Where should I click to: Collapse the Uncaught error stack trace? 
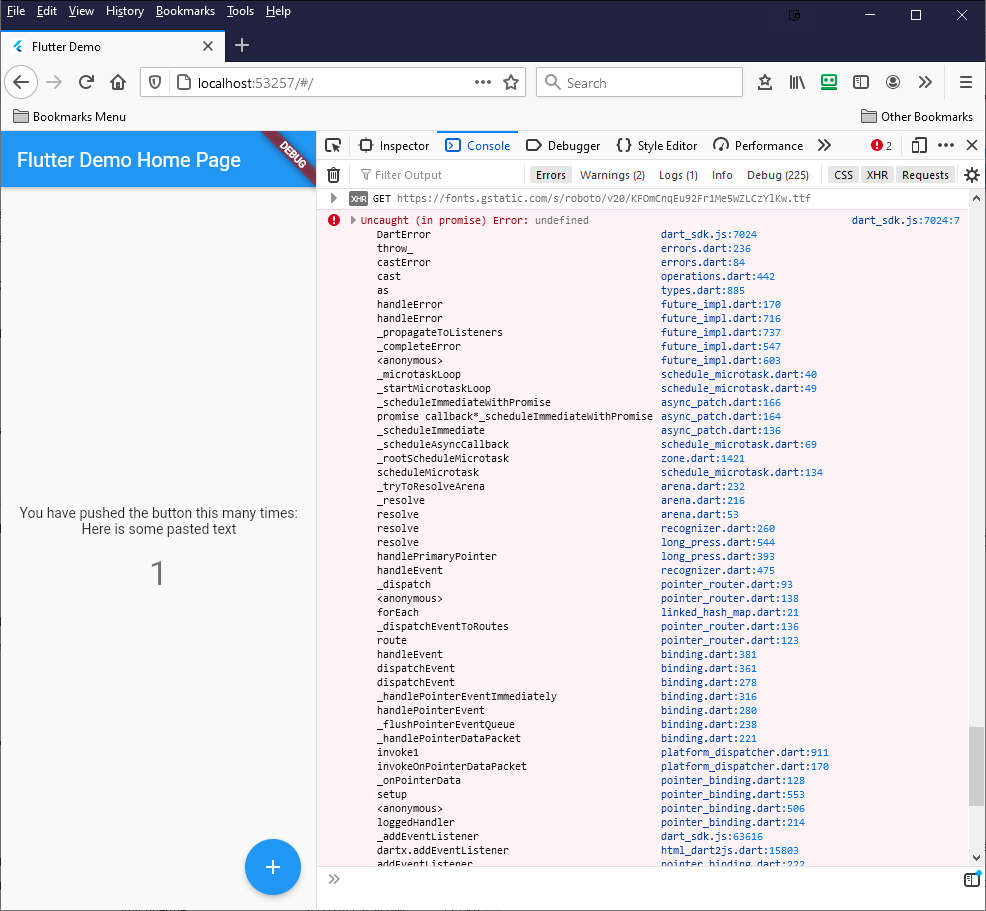pyautogui.click(x=353, y=220)
